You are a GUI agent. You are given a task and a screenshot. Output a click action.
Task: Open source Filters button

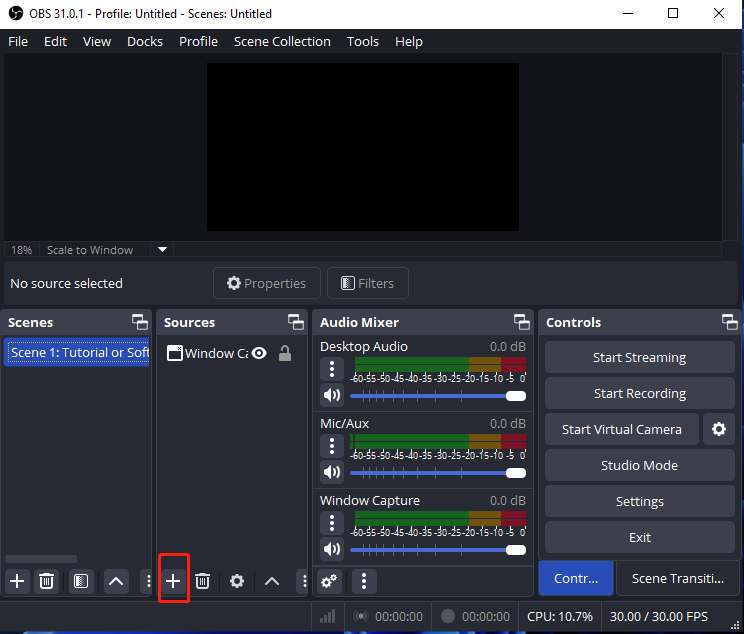pos(368,283)
